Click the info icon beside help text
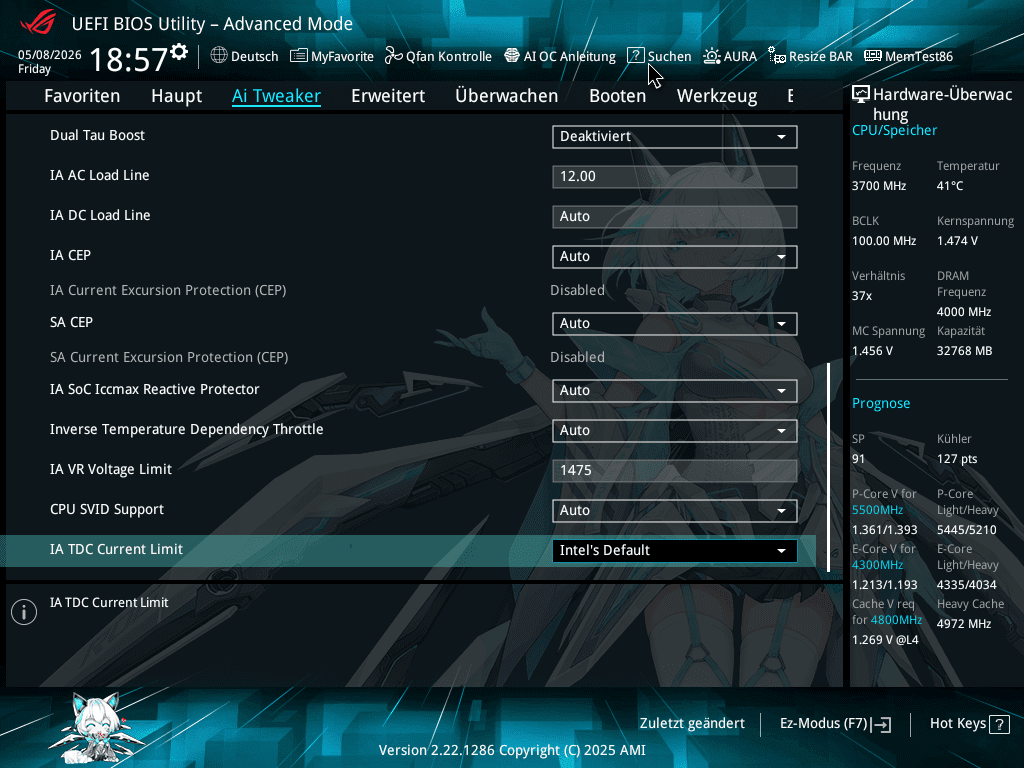The width and height of the screenshot is (1024, 768). tap(24, 612)
